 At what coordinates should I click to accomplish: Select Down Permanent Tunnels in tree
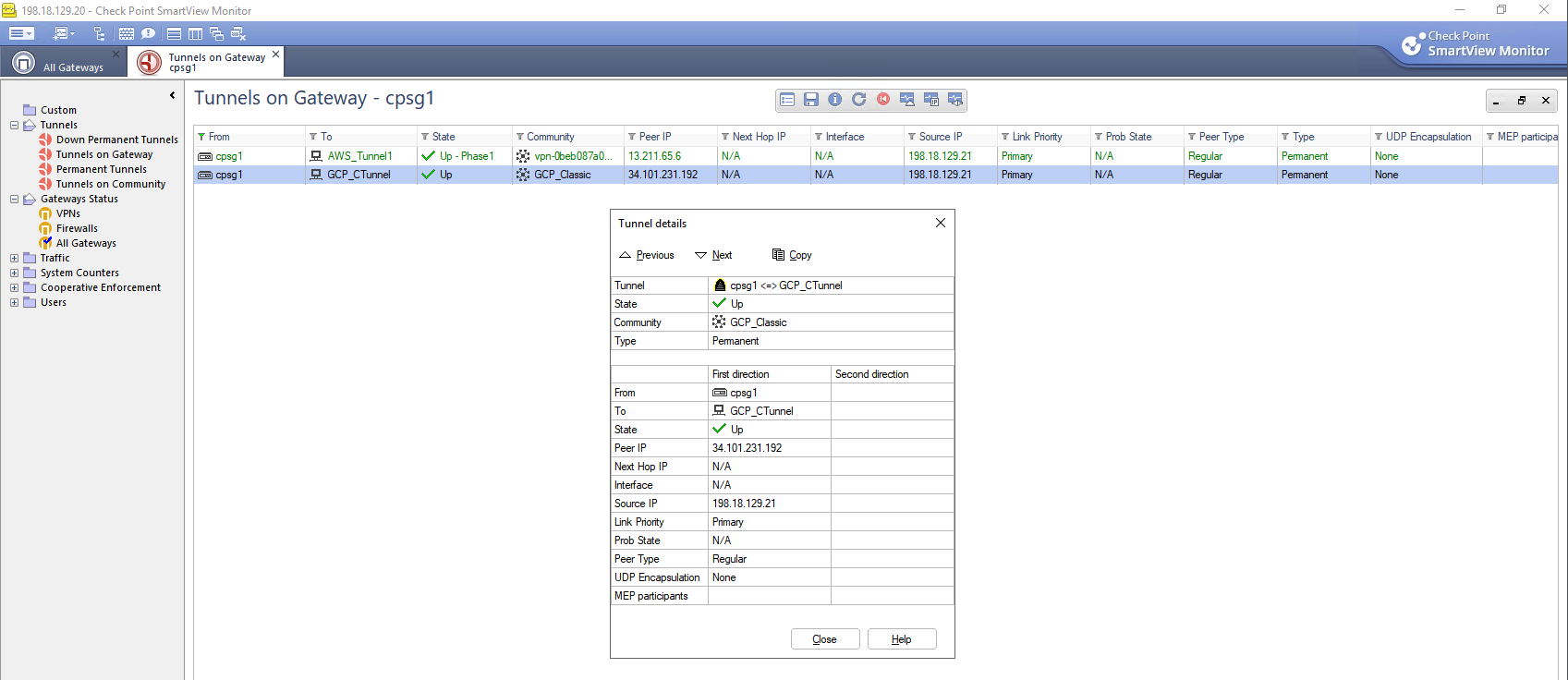116,140
